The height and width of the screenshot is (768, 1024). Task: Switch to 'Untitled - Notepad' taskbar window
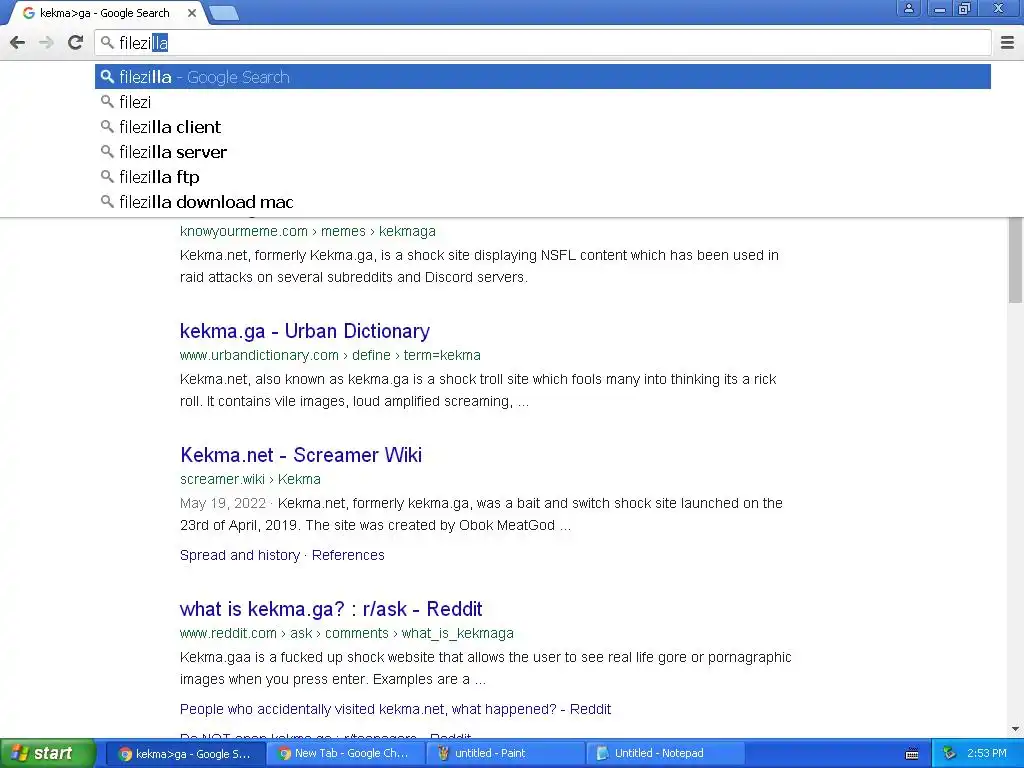pos(663,754)
